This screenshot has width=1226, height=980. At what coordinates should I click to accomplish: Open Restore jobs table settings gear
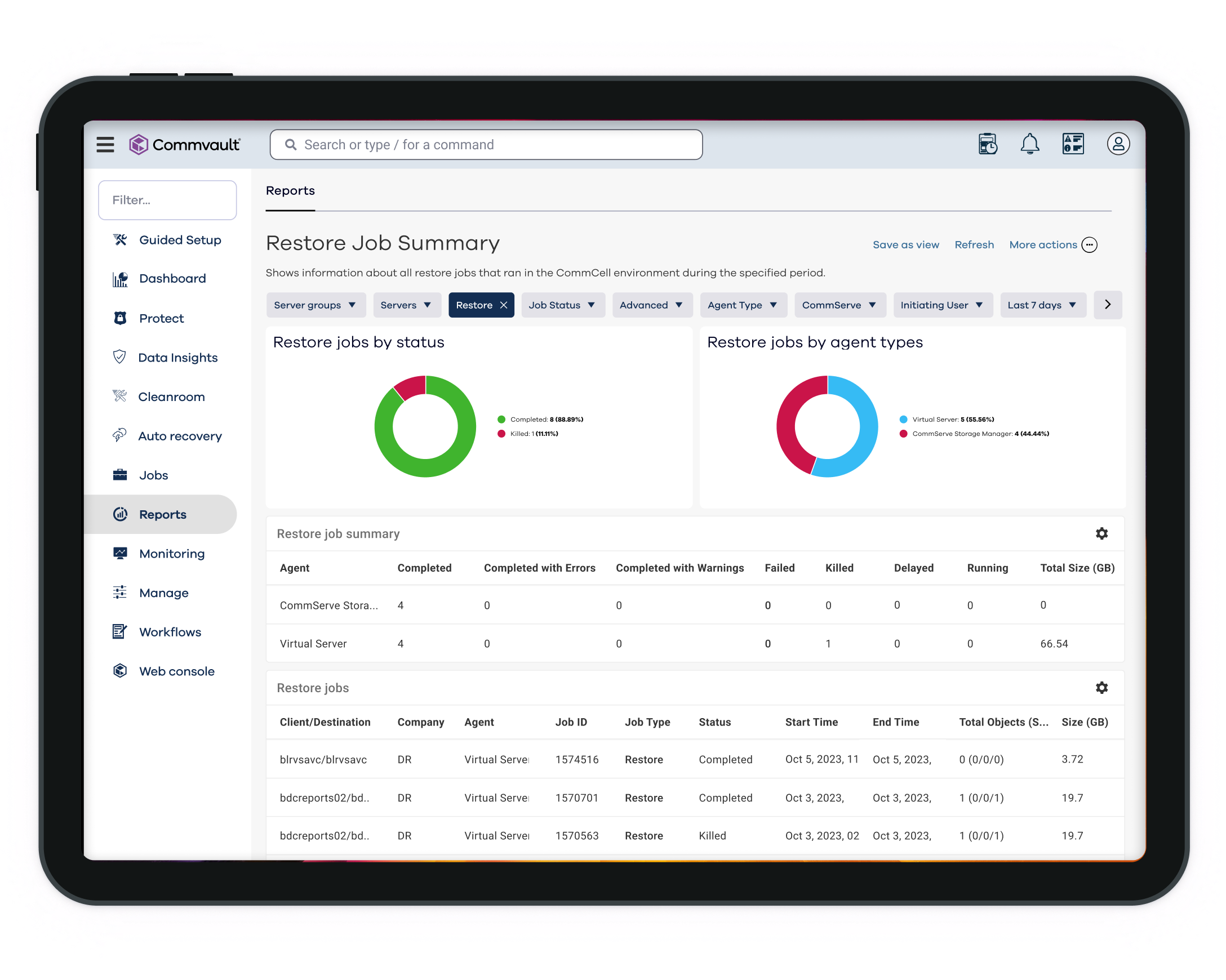[x=1101, y=687]
